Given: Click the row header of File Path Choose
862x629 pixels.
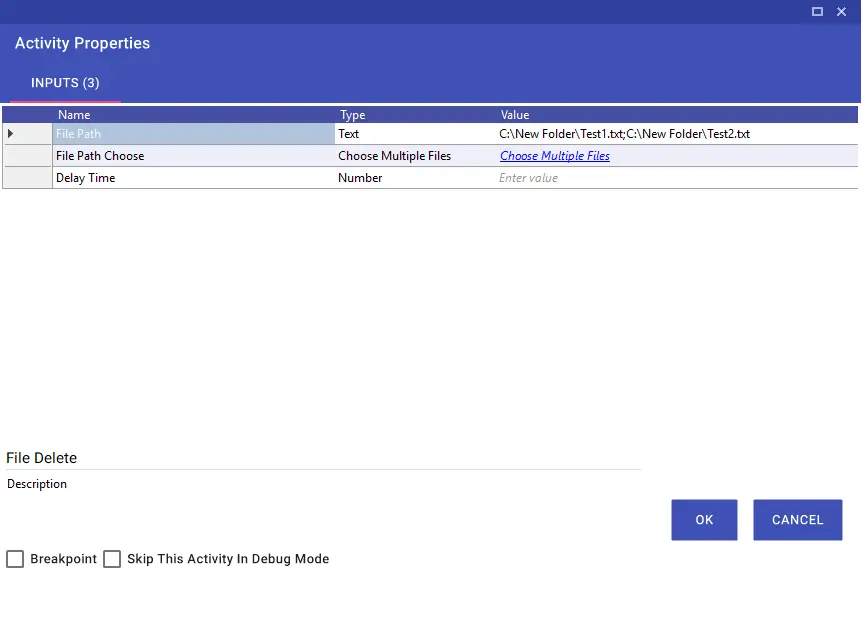Looking at the screenshot, I should click(x=27, y=156).
